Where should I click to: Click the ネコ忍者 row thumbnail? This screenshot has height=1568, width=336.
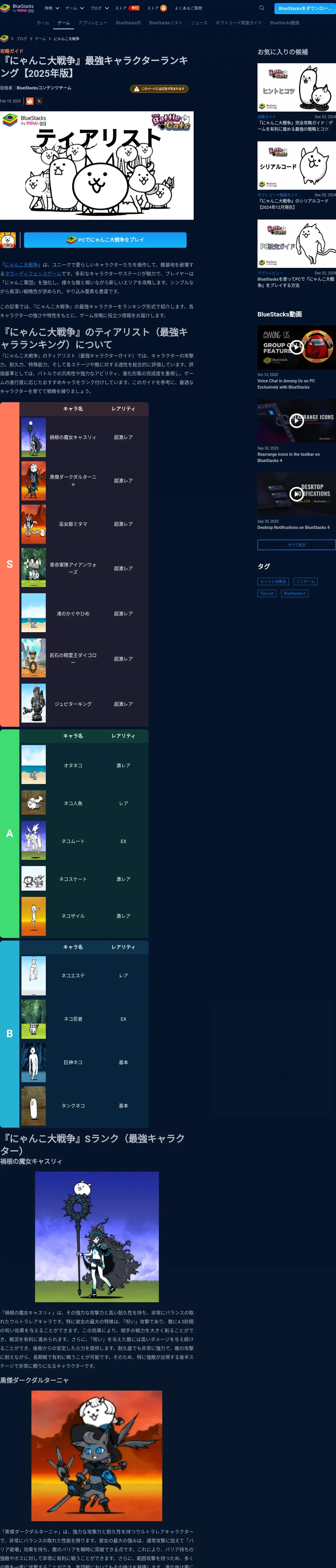coord(33,1019)
